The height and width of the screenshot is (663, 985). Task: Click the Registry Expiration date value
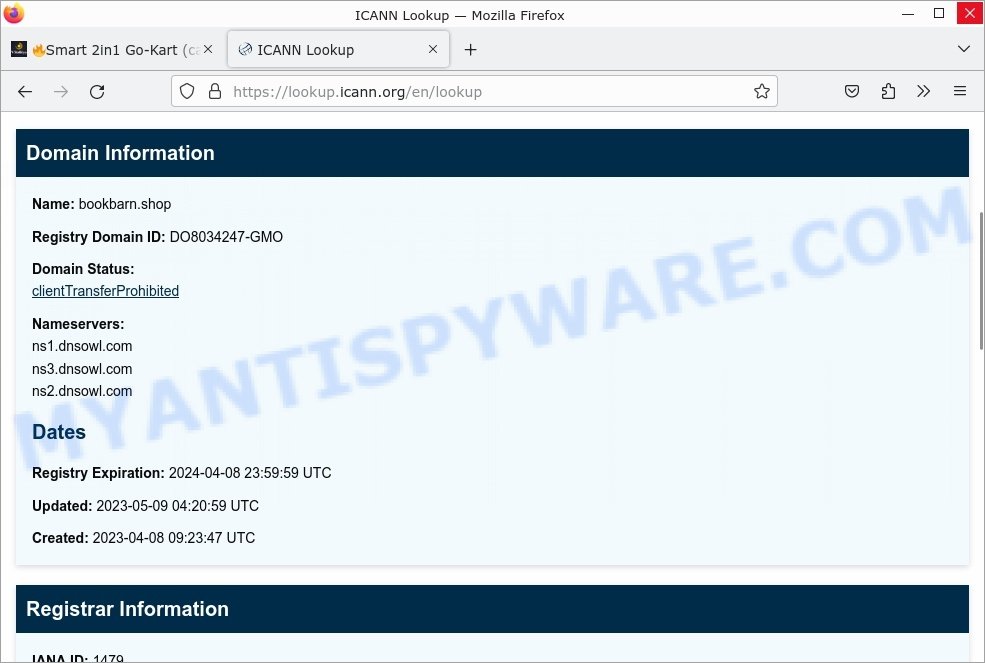[250, 473]
